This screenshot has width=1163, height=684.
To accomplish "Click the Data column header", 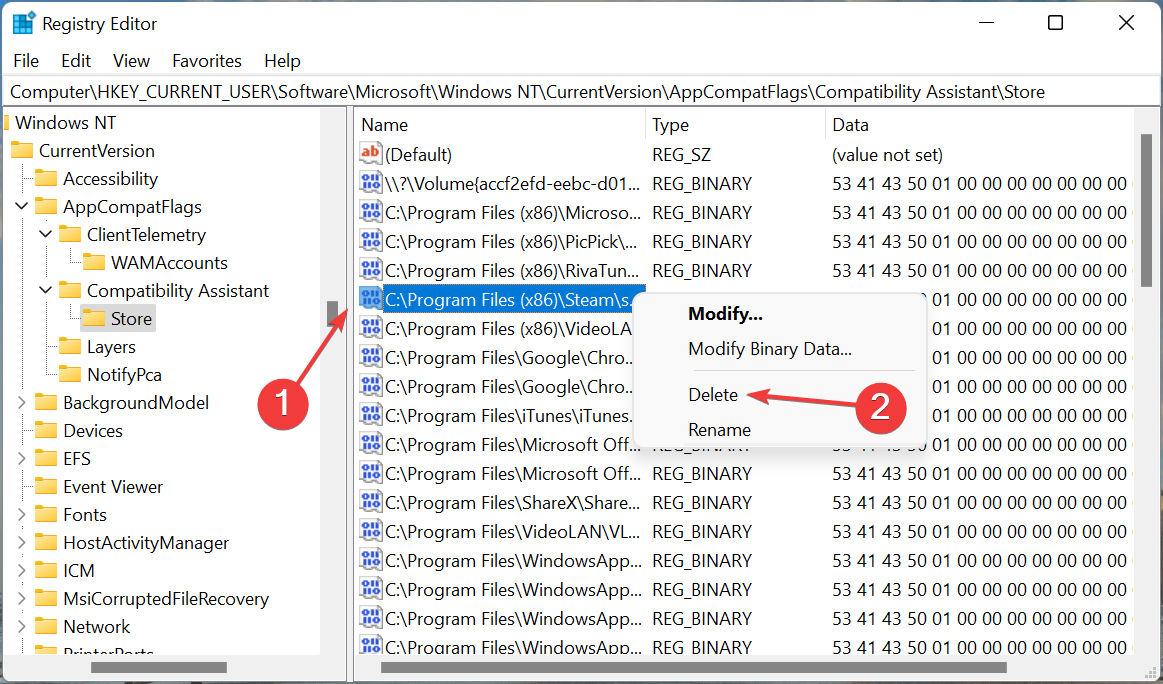I will pyautogui.click(x=979, y=125).
